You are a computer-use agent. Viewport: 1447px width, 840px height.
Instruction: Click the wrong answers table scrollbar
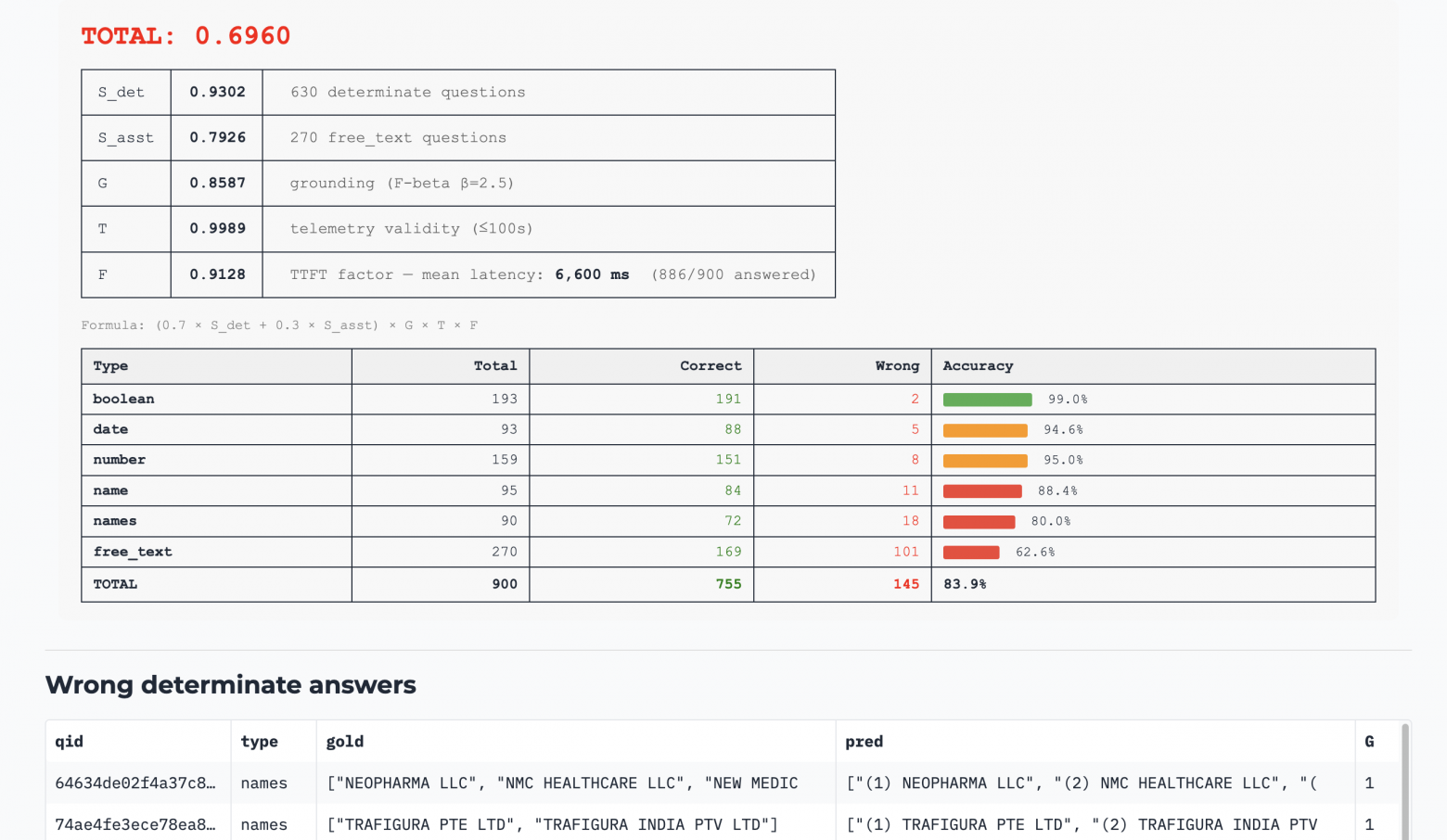tap(1405, 782)
